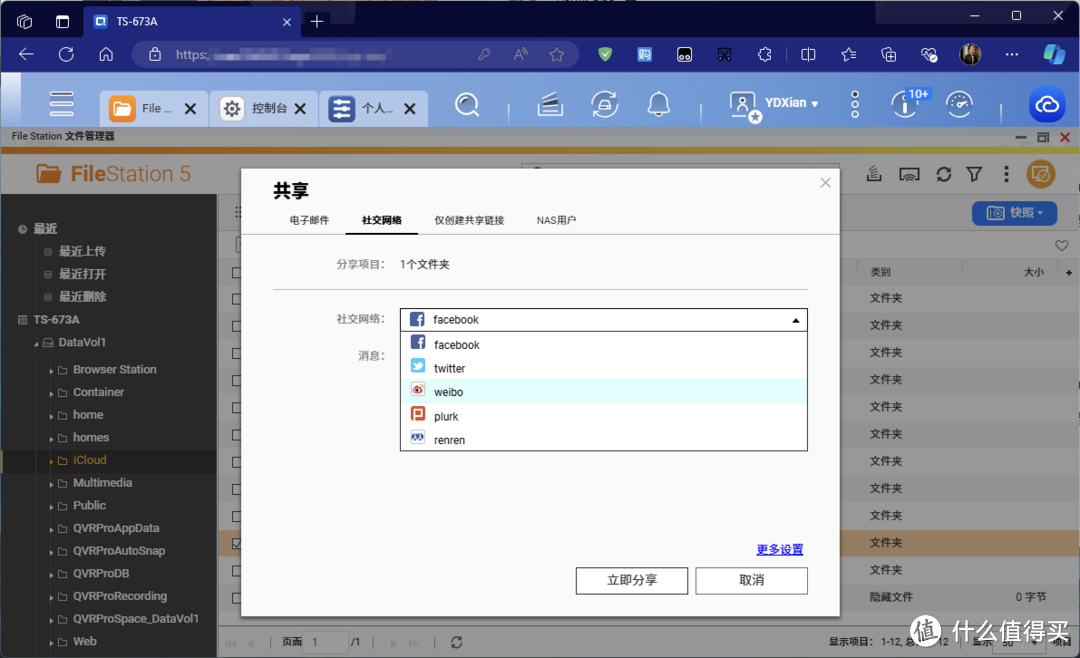Open the YDXian user menu
Image resolution: width=1080 pixels, height=658 pixels.
click(790, 103)
